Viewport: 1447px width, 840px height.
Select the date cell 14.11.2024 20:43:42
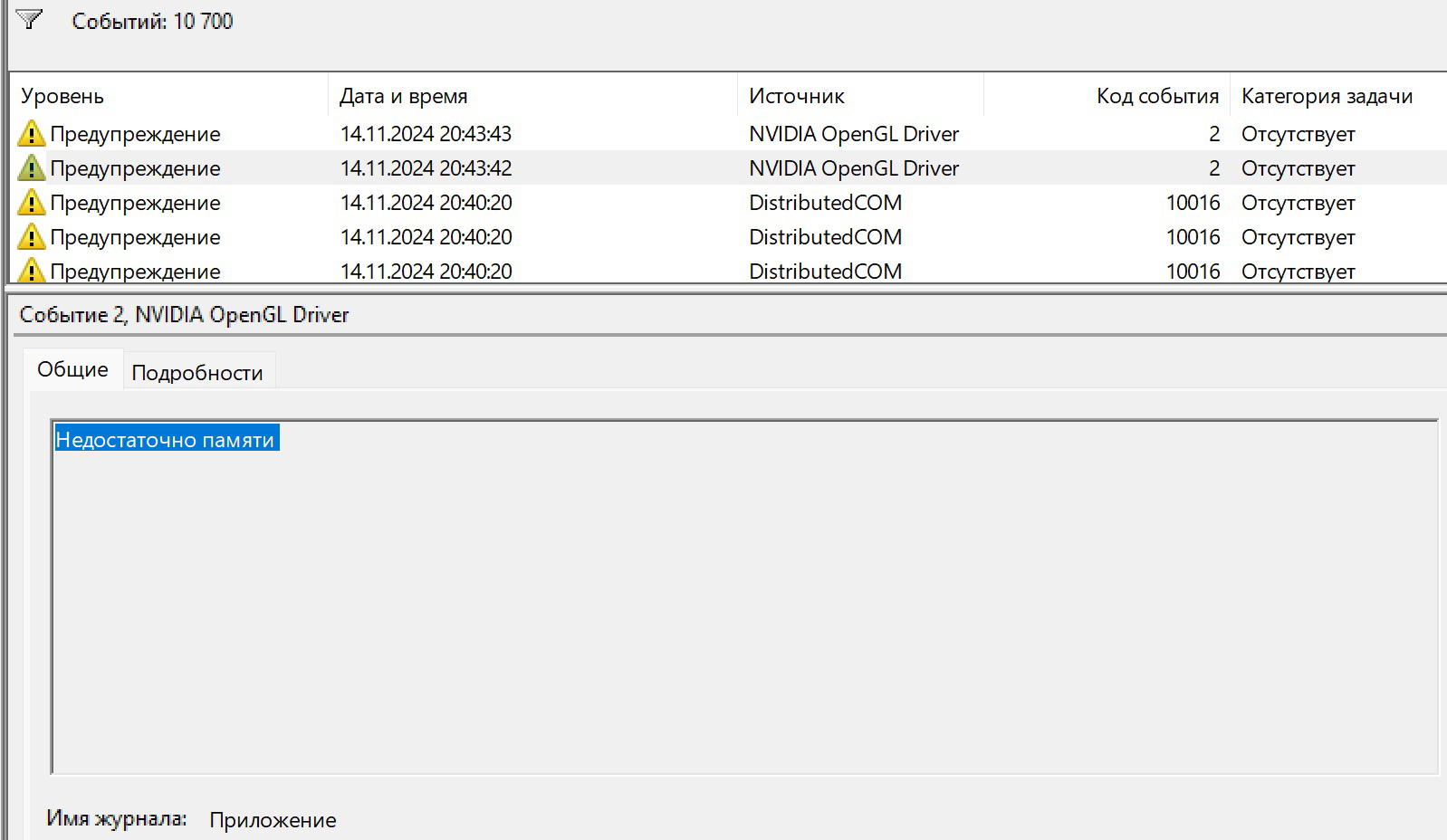pos(426,168)
